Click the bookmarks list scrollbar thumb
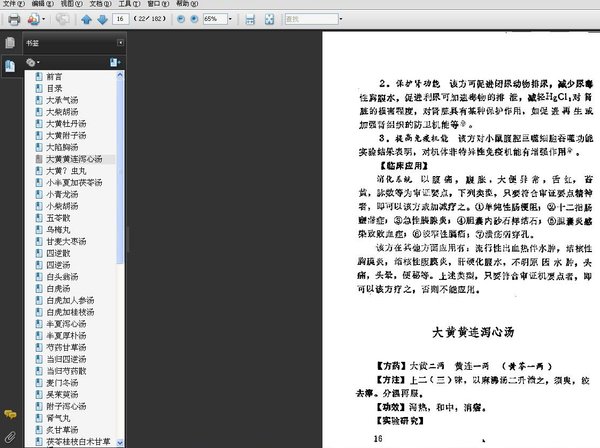 [x=120, y=171]
